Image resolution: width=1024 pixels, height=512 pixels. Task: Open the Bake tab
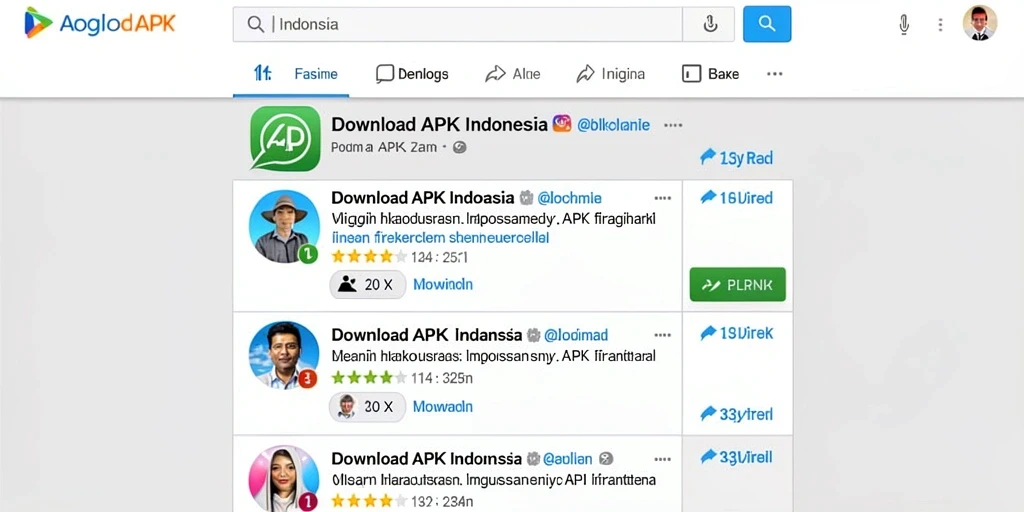tap(711, 74)
